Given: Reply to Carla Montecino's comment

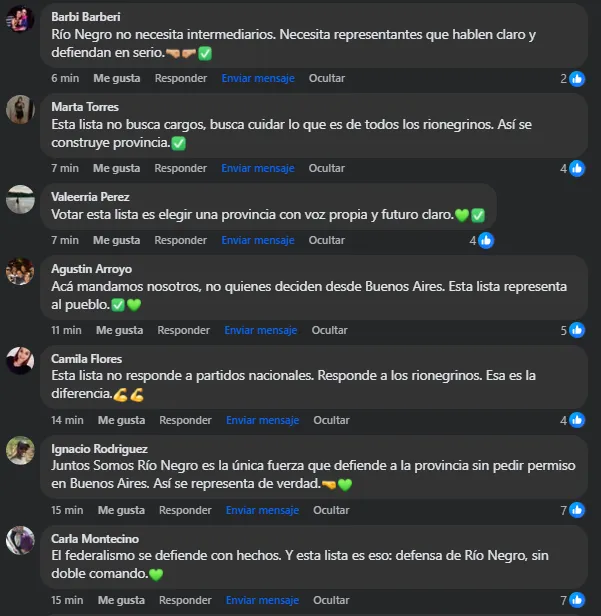Looking at the screenshot, I should pos(185,600).
